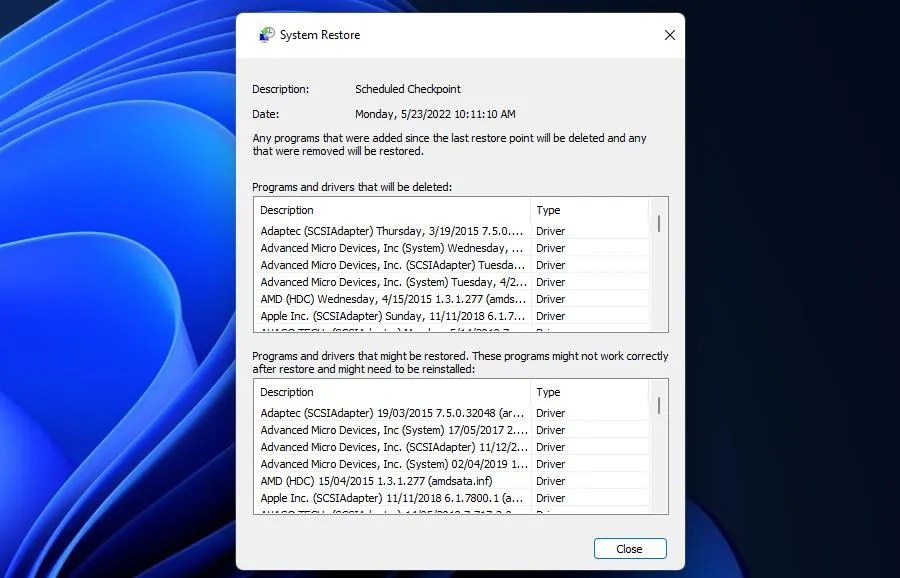900x578 pixels.
Task: Select 'Advanced Micro Devices, Inc (System) Wednesday' row
Action: click(x=452, y=248)
